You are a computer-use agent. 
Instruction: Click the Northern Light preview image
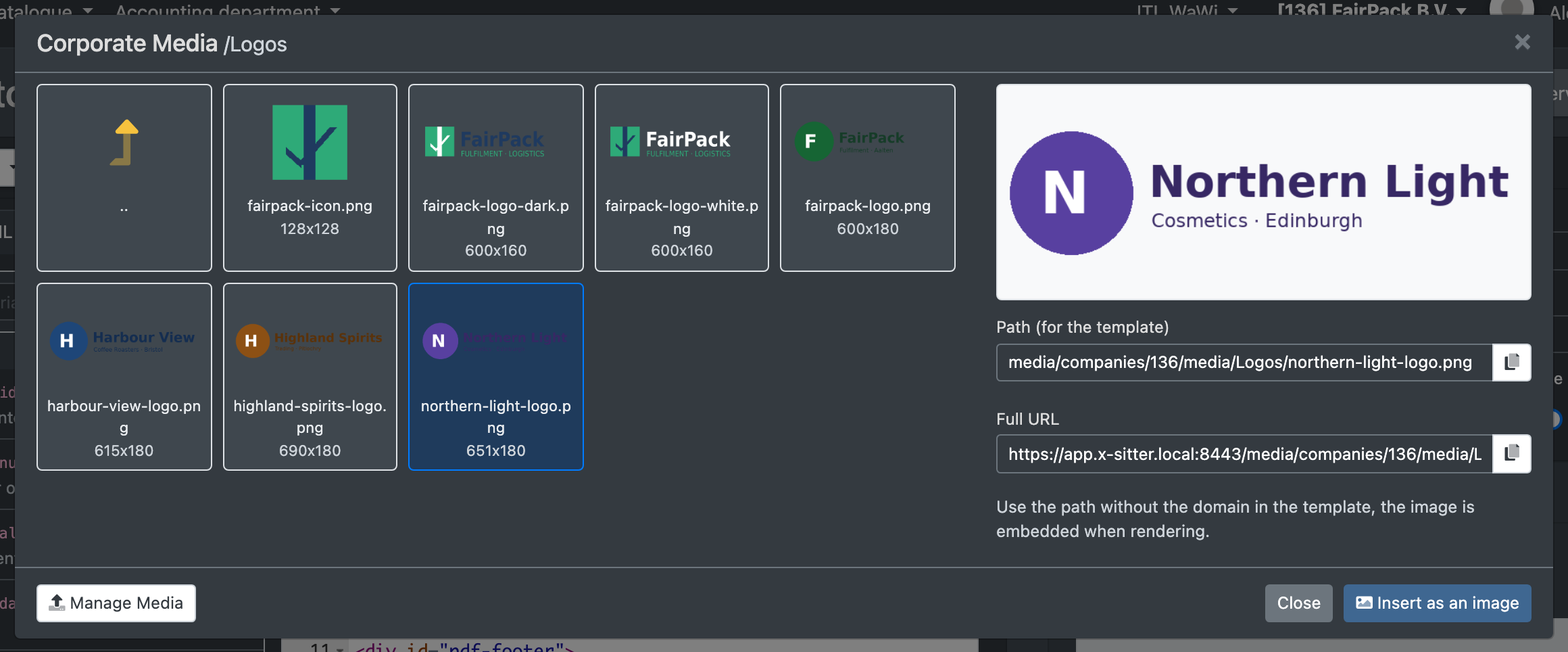(x=1263, y=192)
